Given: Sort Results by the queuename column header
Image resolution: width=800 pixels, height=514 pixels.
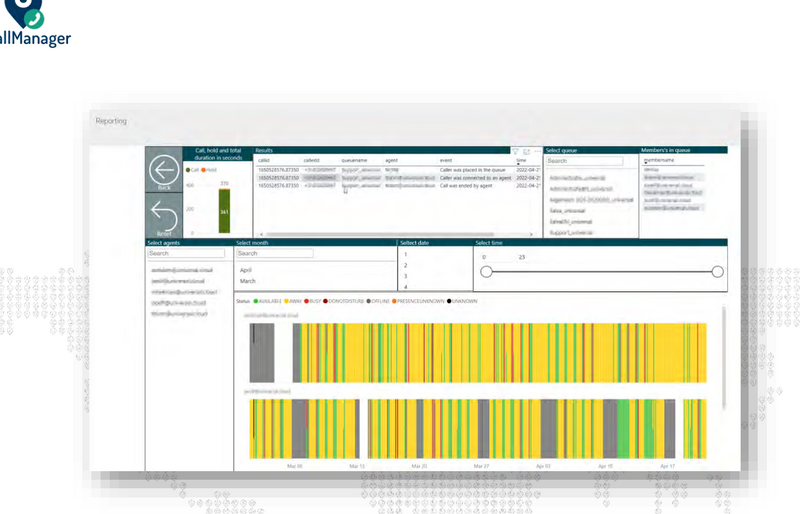Looking at the screenshot, I should coord(355,160).
